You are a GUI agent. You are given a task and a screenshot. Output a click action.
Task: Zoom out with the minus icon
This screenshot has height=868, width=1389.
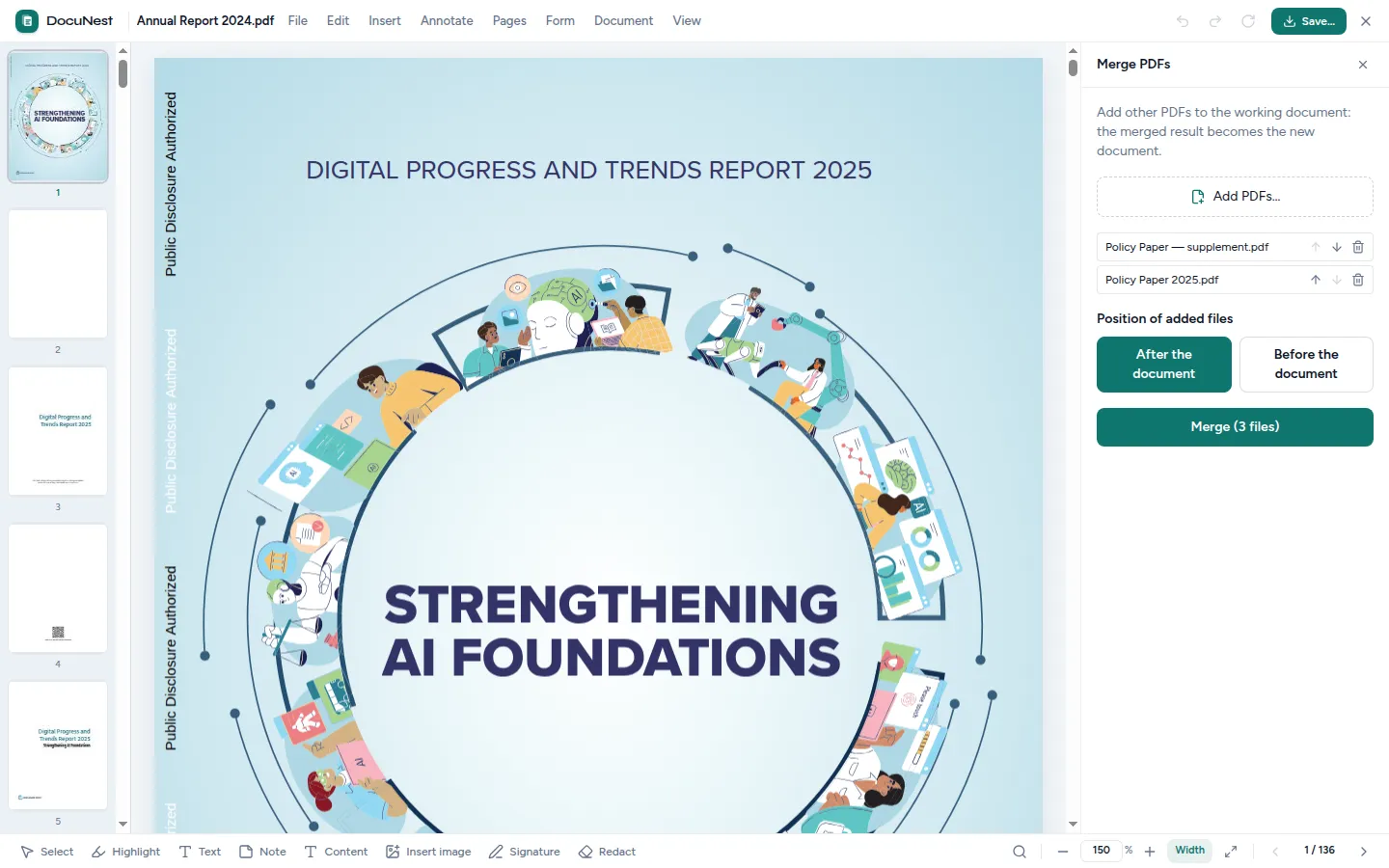[x=1063, y=852]
